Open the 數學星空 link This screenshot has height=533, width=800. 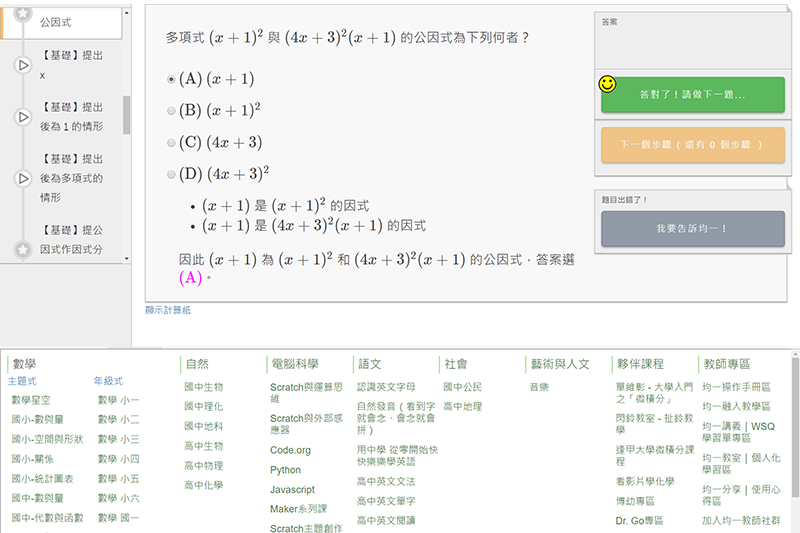tap(31, 400)
